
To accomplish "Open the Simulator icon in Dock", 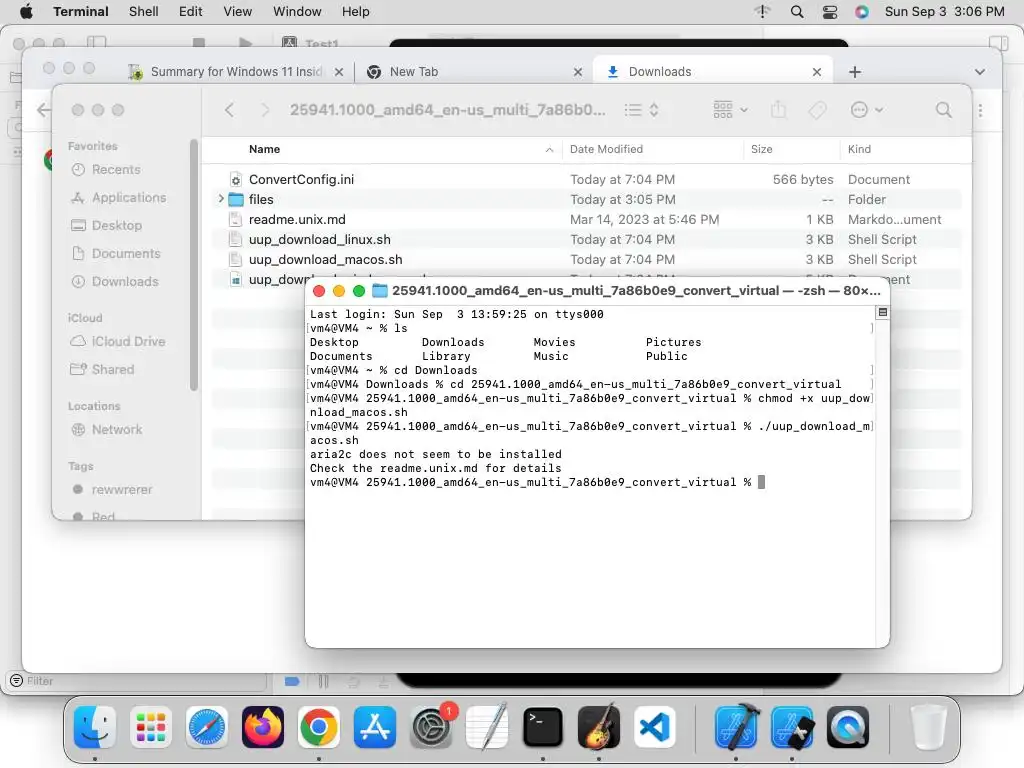I will (792, 728).
